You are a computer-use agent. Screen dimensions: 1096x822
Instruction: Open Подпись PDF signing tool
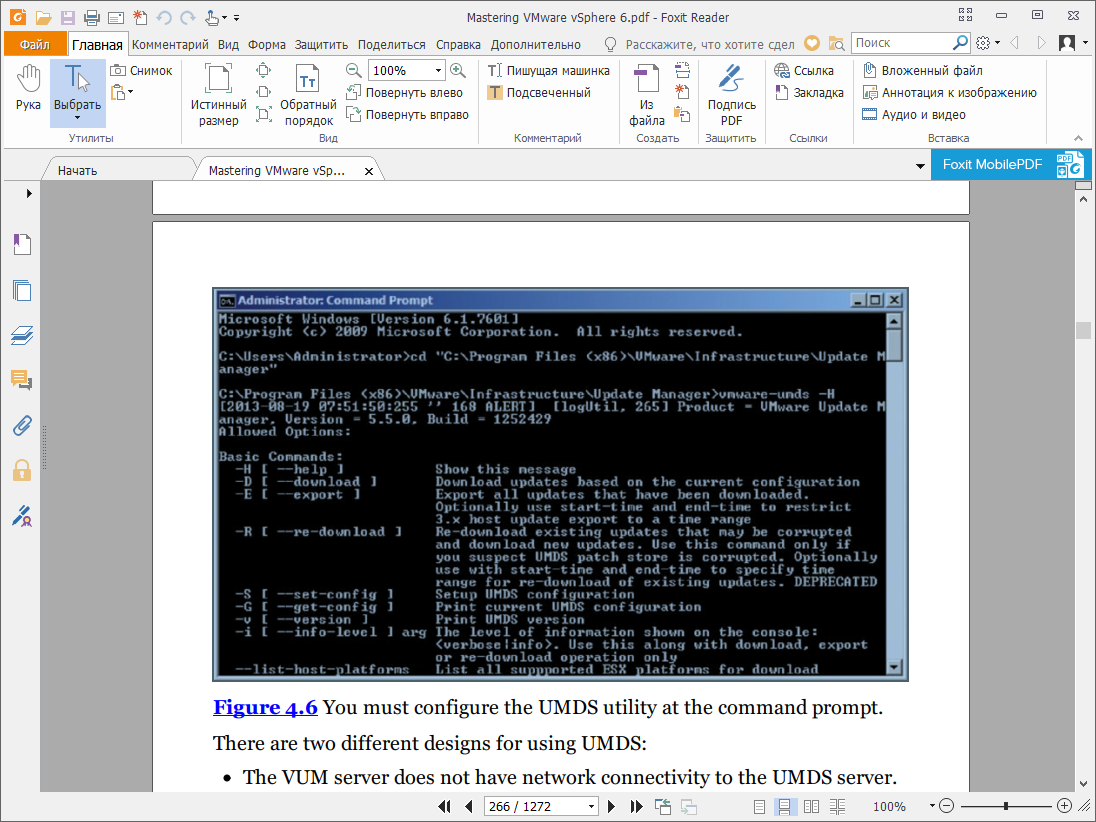pos(731,94)
